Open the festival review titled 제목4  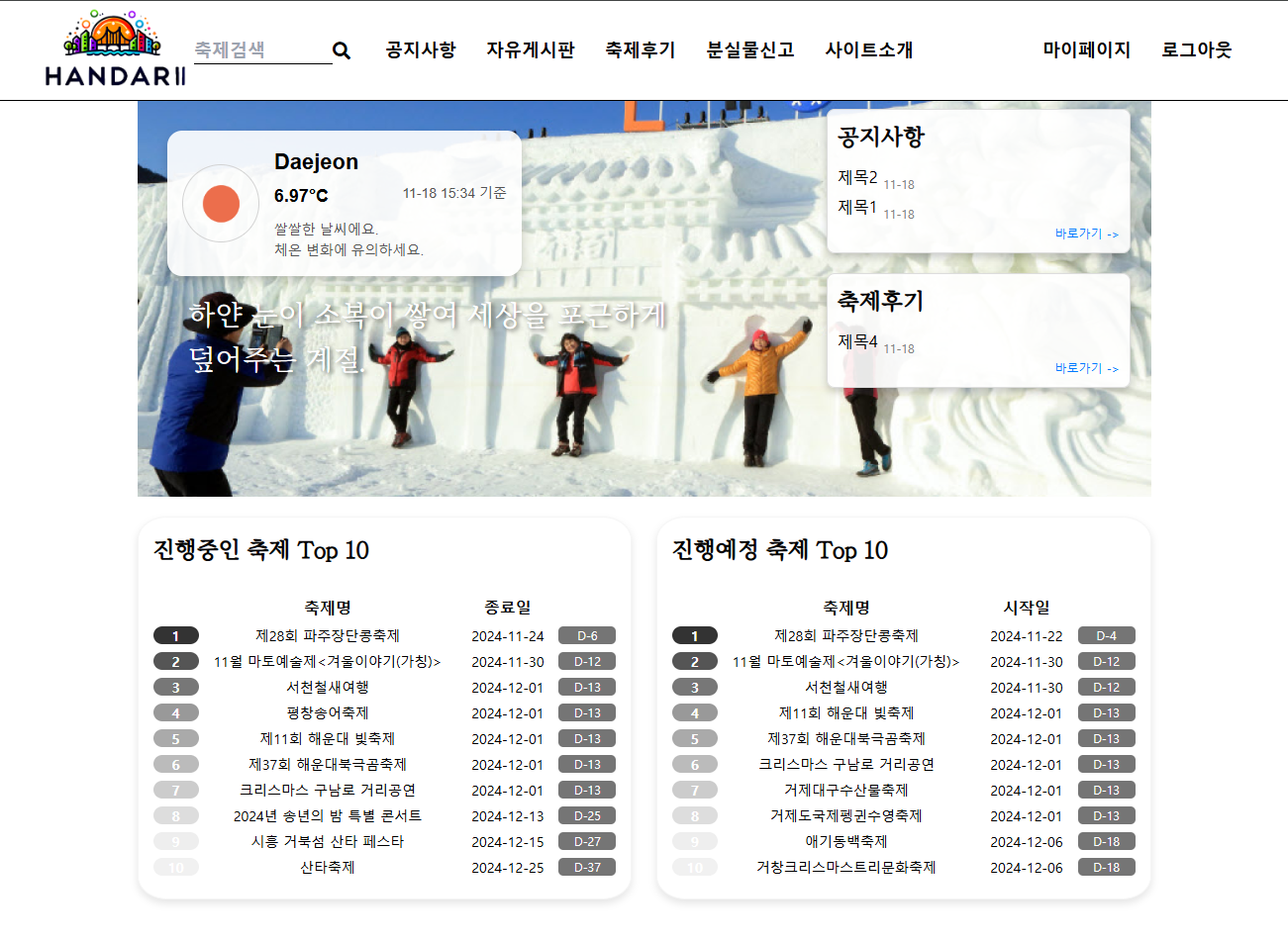857,341
